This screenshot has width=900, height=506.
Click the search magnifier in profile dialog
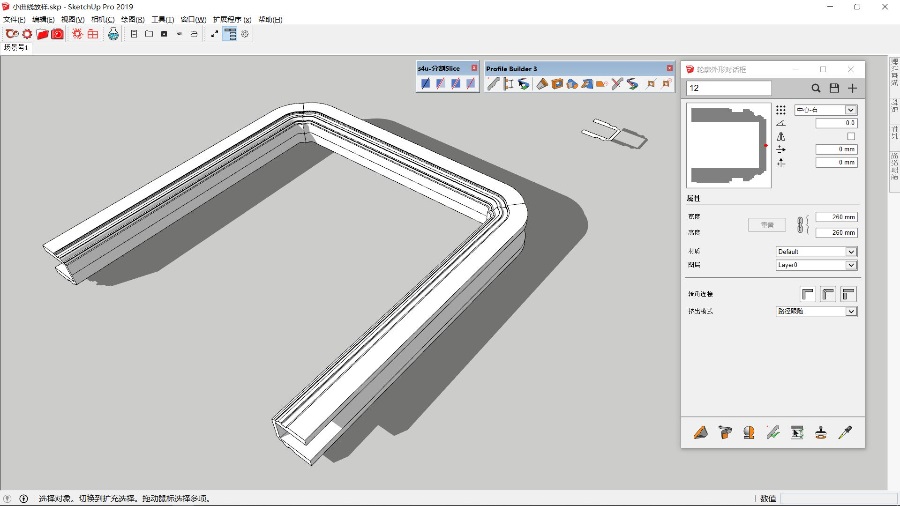[x=816, y=88]
